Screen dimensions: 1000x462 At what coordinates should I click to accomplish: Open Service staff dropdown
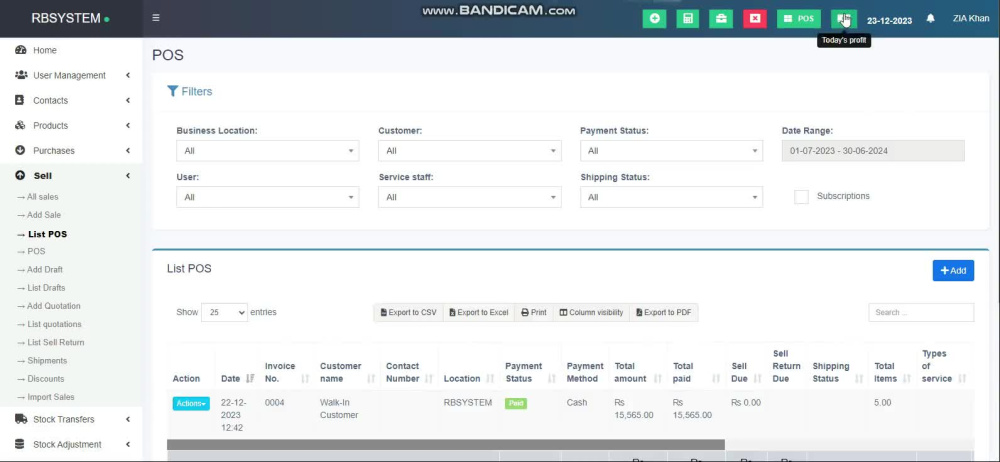click(x=470, y=197)
